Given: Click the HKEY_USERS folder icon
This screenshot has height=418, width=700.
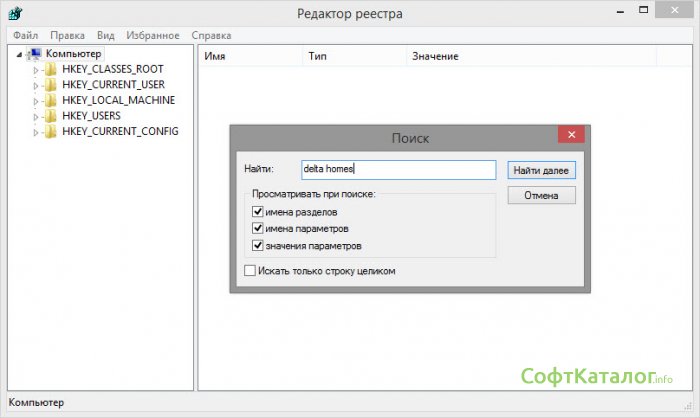Looking at the screenshot, I should (51, 116).
